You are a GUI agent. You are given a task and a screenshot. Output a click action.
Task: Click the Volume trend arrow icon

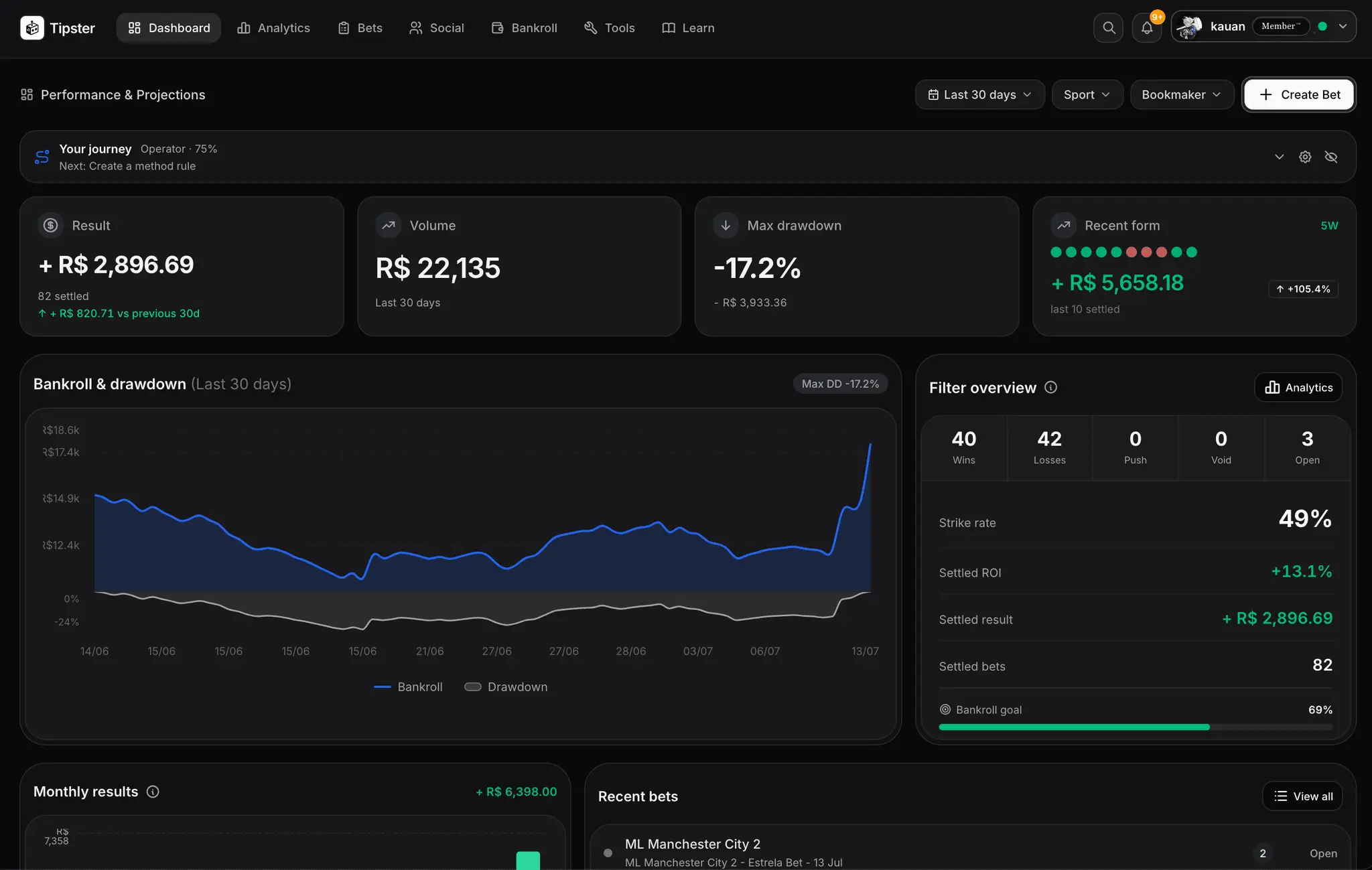(389, 226)
